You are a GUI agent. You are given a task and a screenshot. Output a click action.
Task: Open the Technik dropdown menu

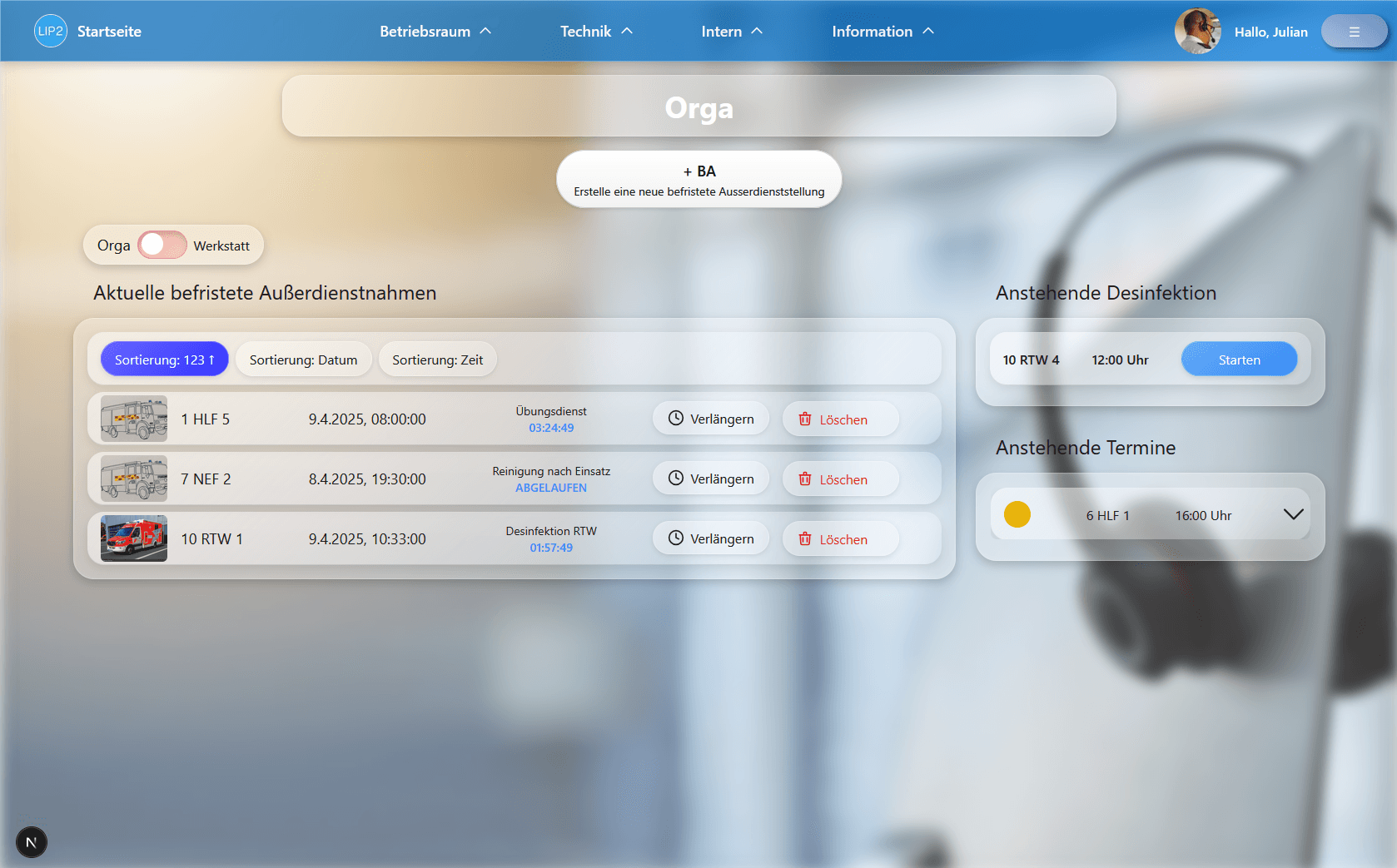[x=596, y=32]
